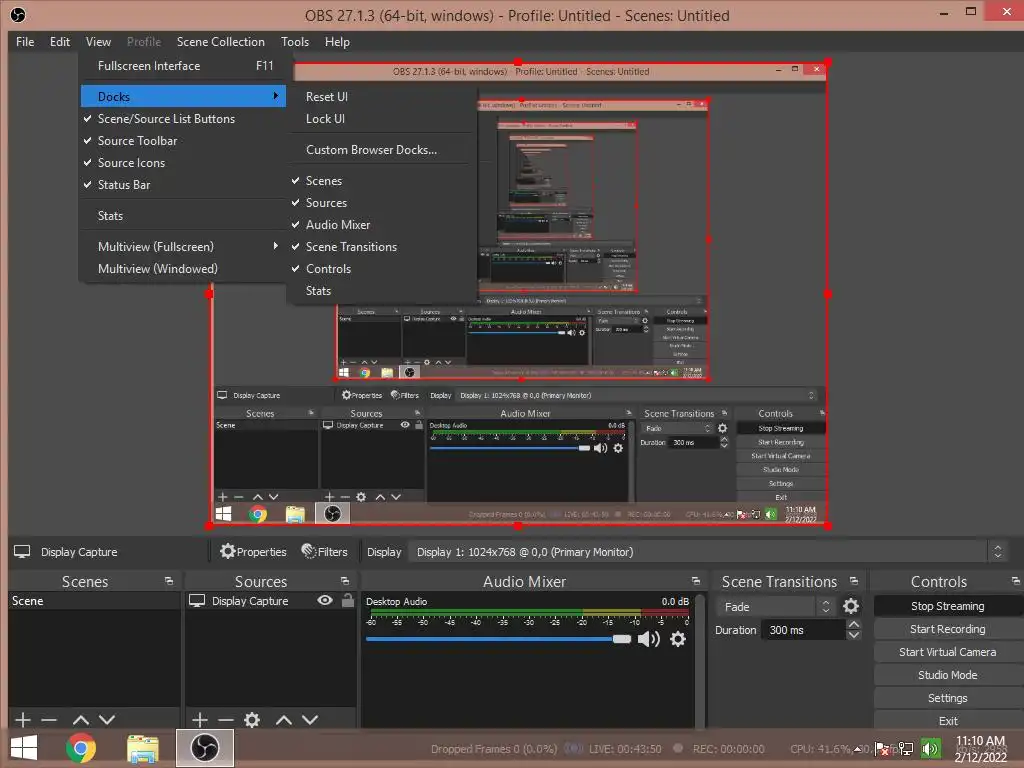Open transition properties gear next to Fade
The height and width of the screenshot is (768, 1024).
(851, 607)
